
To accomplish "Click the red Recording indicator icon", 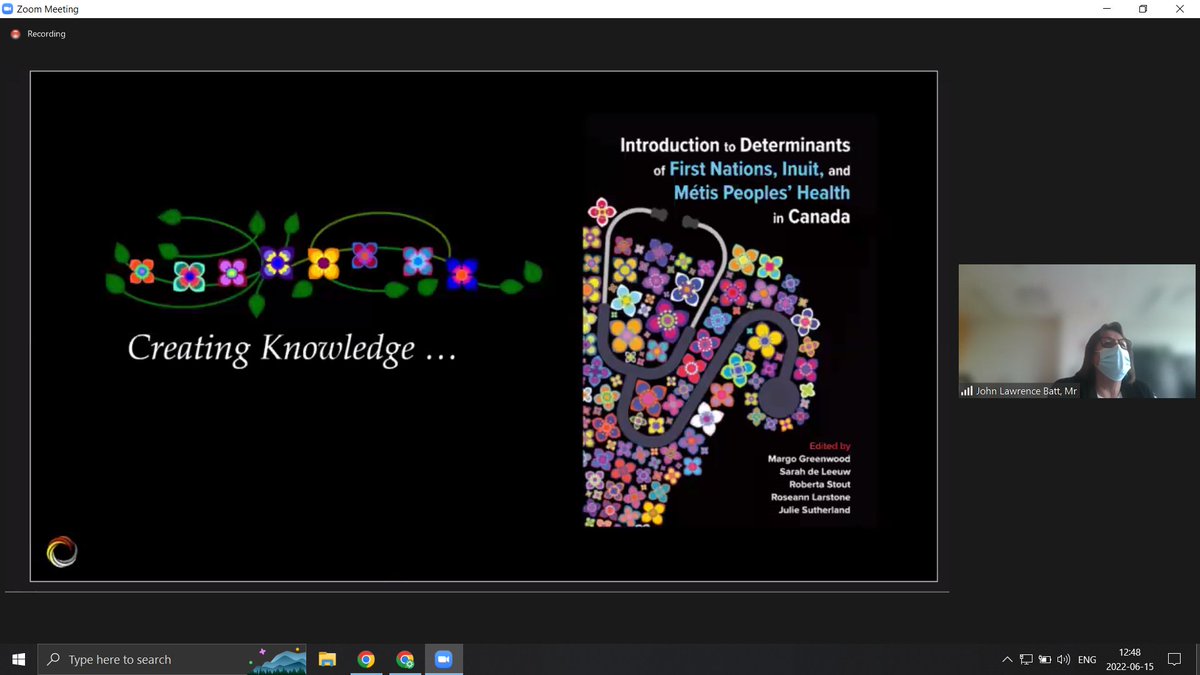I will [x=16, y=34].
